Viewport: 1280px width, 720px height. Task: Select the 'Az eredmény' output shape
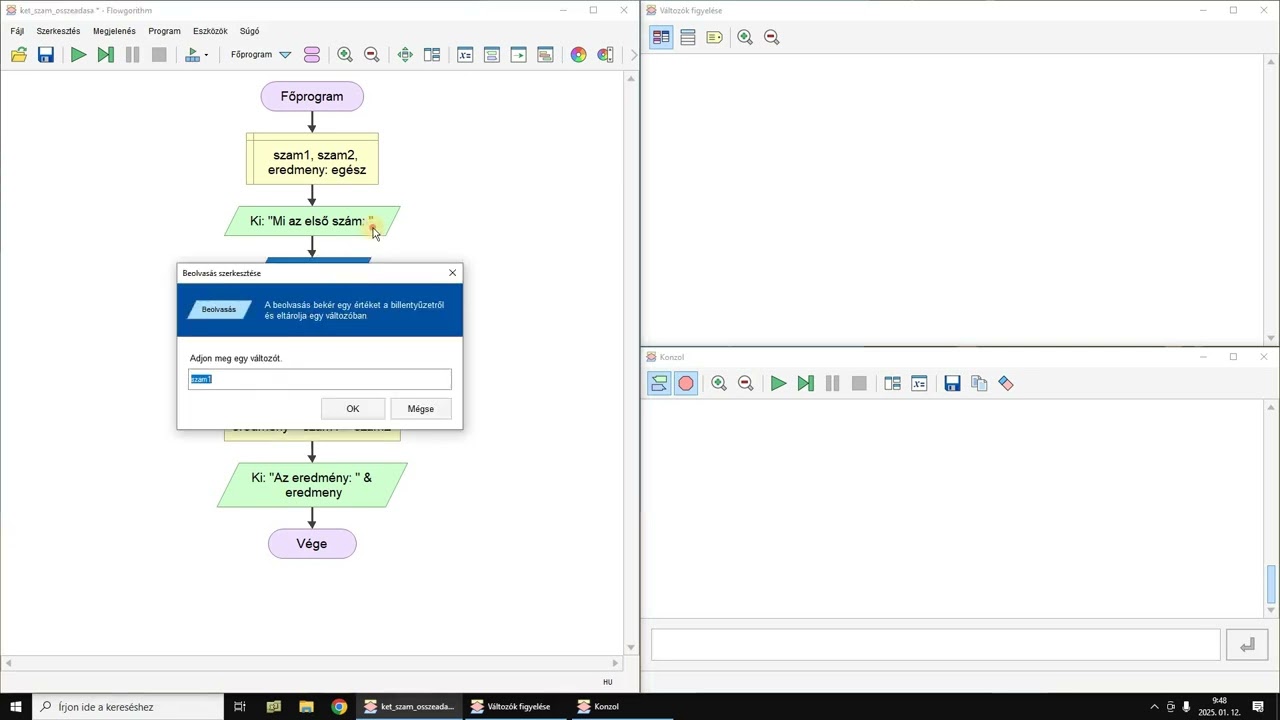tap(312, 485)
